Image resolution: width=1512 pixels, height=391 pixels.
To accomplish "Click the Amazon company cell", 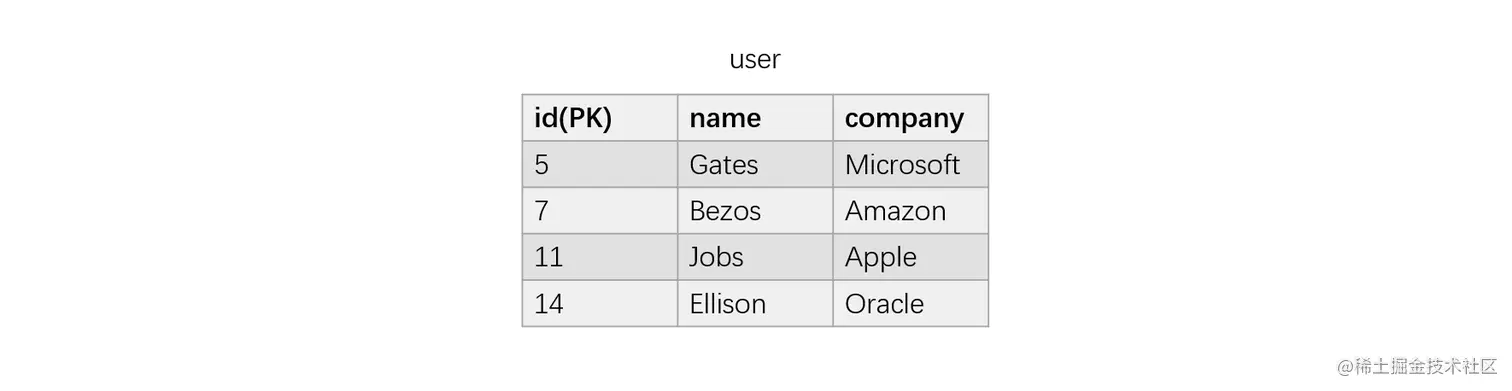I will coord(910,211).
